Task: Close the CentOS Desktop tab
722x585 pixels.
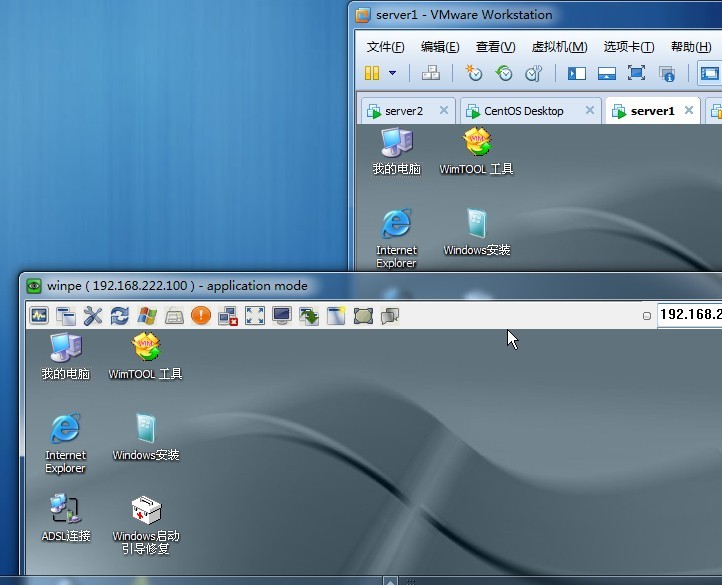Action: (589, 110)
